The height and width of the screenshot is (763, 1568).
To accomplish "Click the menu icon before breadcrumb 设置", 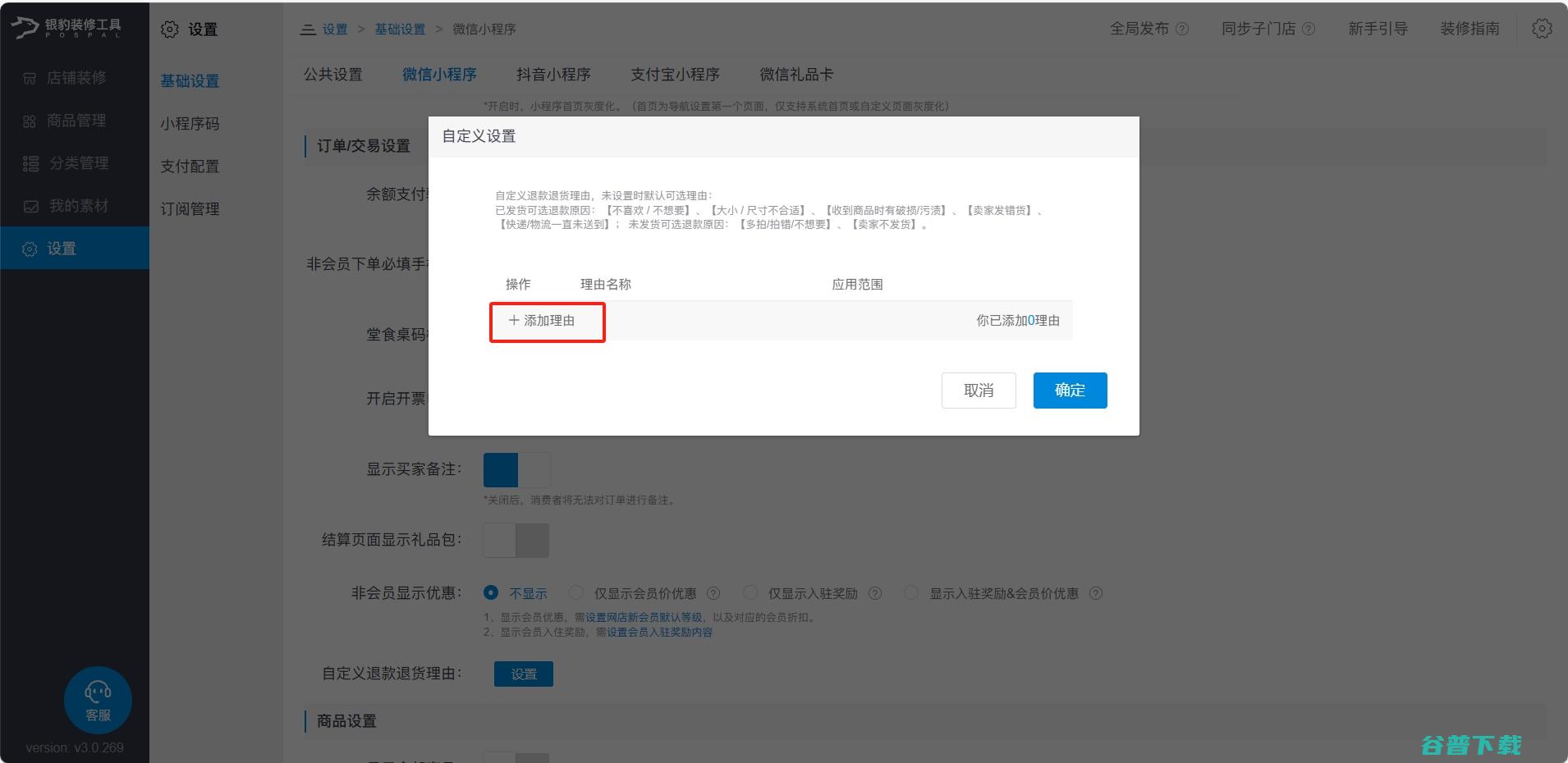I will coord(308,30).
